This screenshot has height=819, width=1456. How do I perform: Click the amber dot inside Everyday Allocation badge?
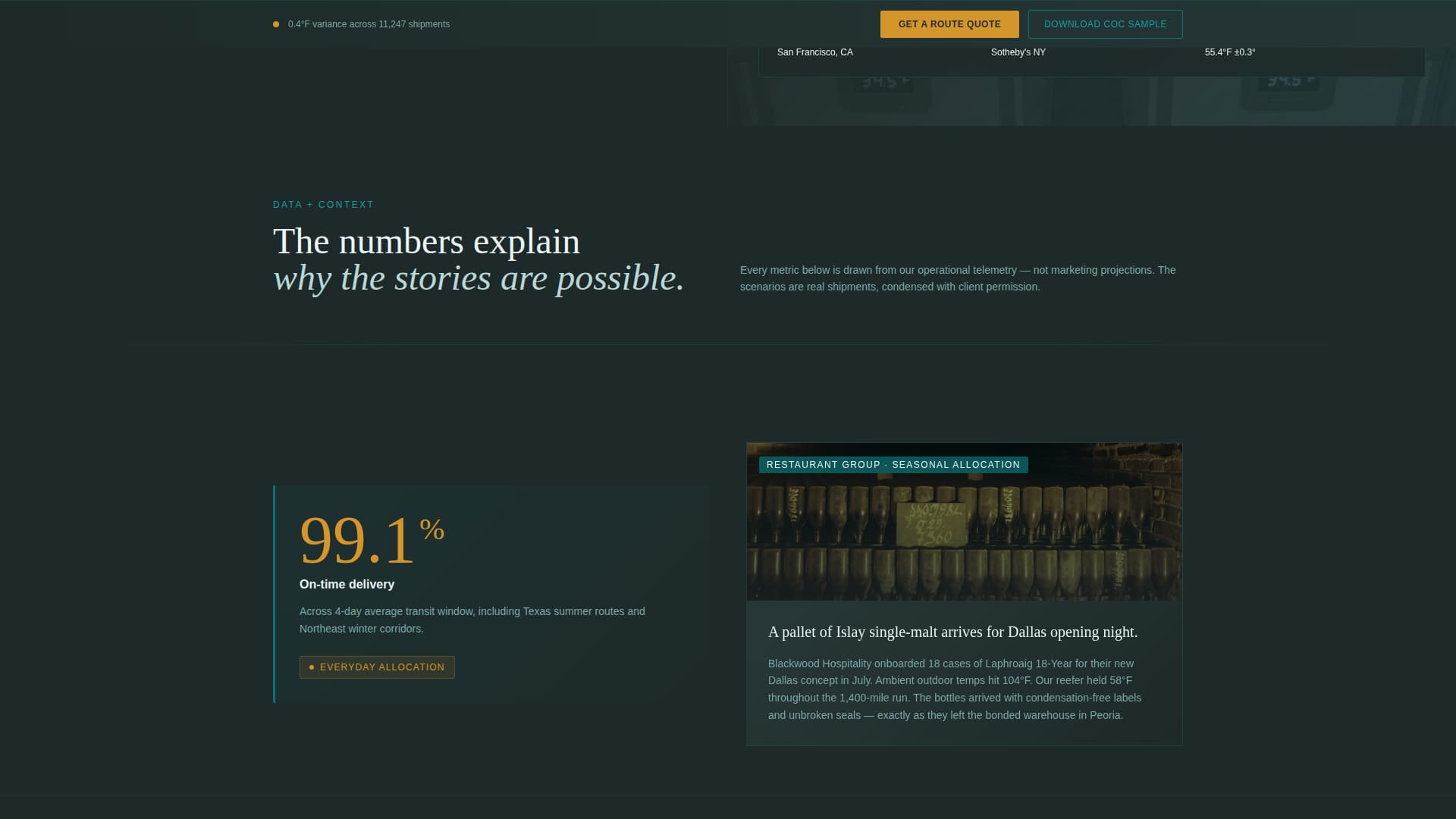coord(312,667)
